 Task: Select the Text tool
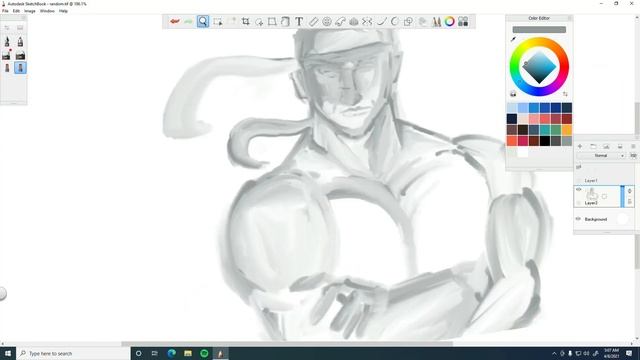click(299, 22)
